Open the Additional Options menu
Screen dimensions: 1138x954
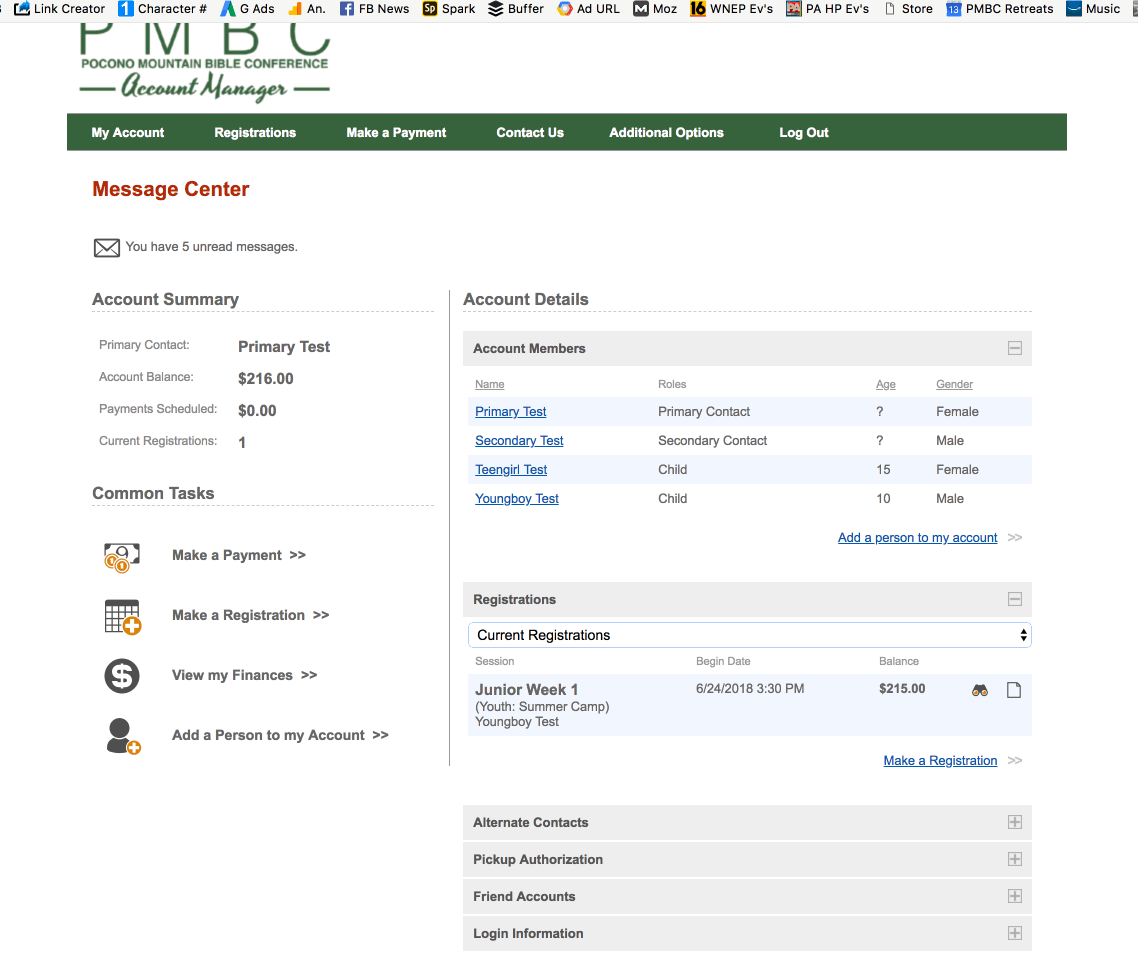[x=666, y=133]
